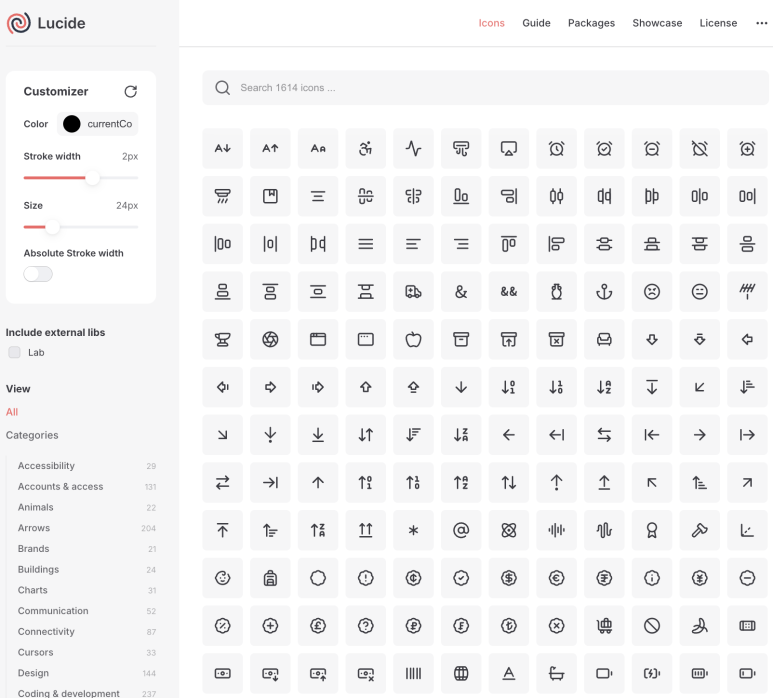Viewport: 773px width, 698px height.
Task: Click the aperture icon
Action: [x=270, y=339]
